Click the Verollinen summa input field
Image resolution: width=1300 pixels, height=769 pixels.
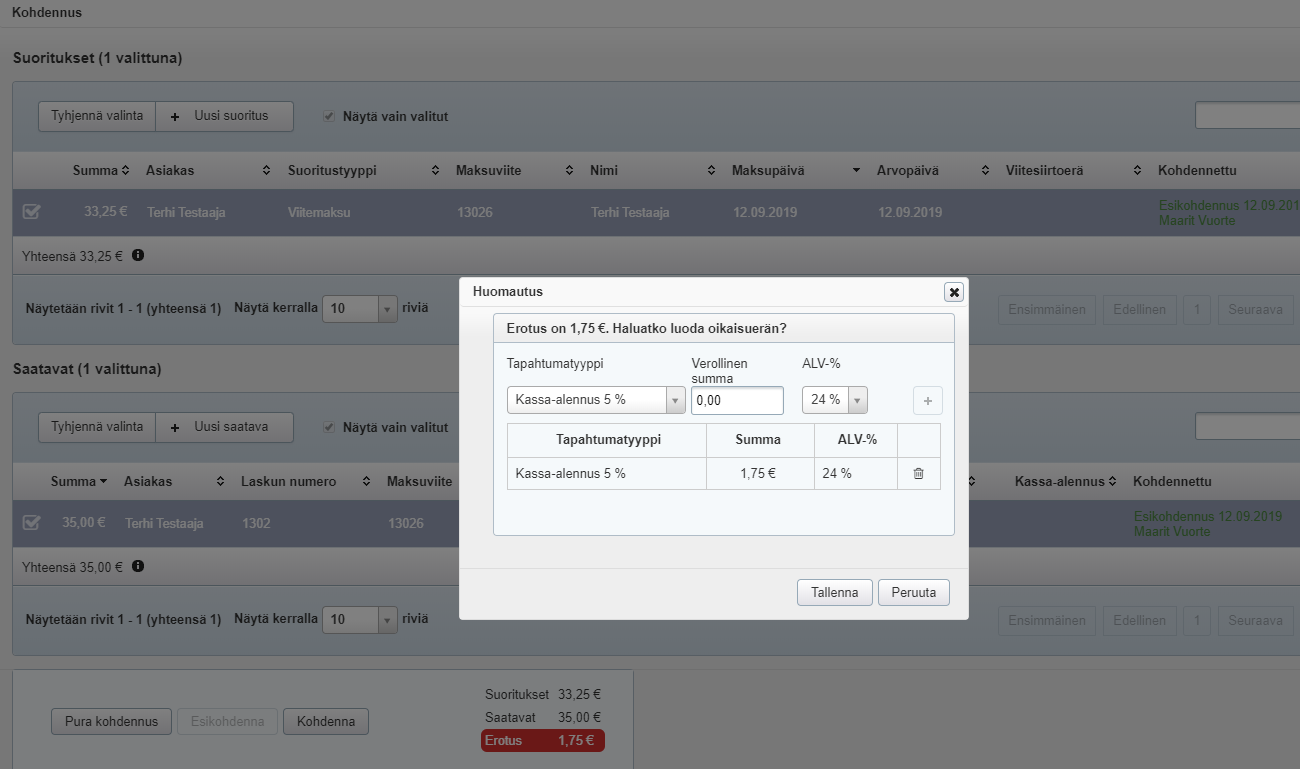coord(737,400)
